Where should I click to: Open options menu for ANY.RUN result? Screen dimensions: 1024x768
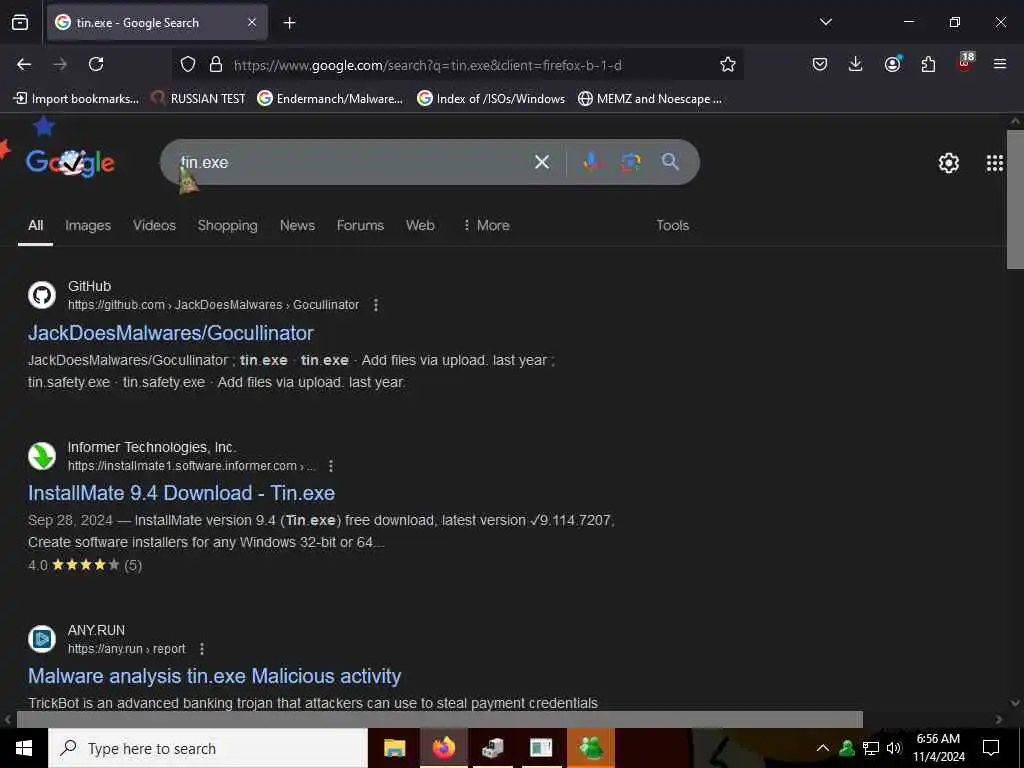coord(202,648)
